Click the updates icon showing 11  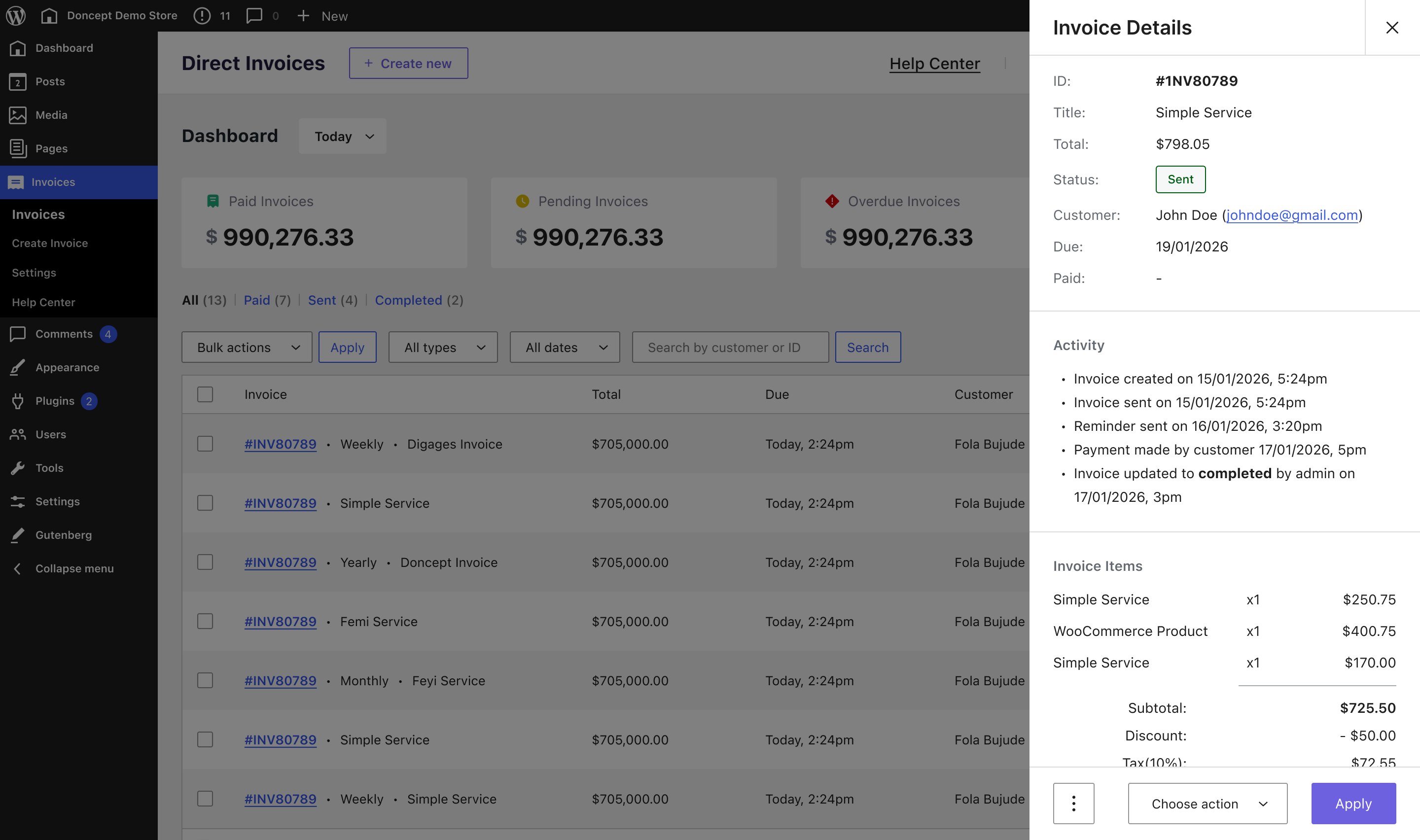click(x=202, y=16)
